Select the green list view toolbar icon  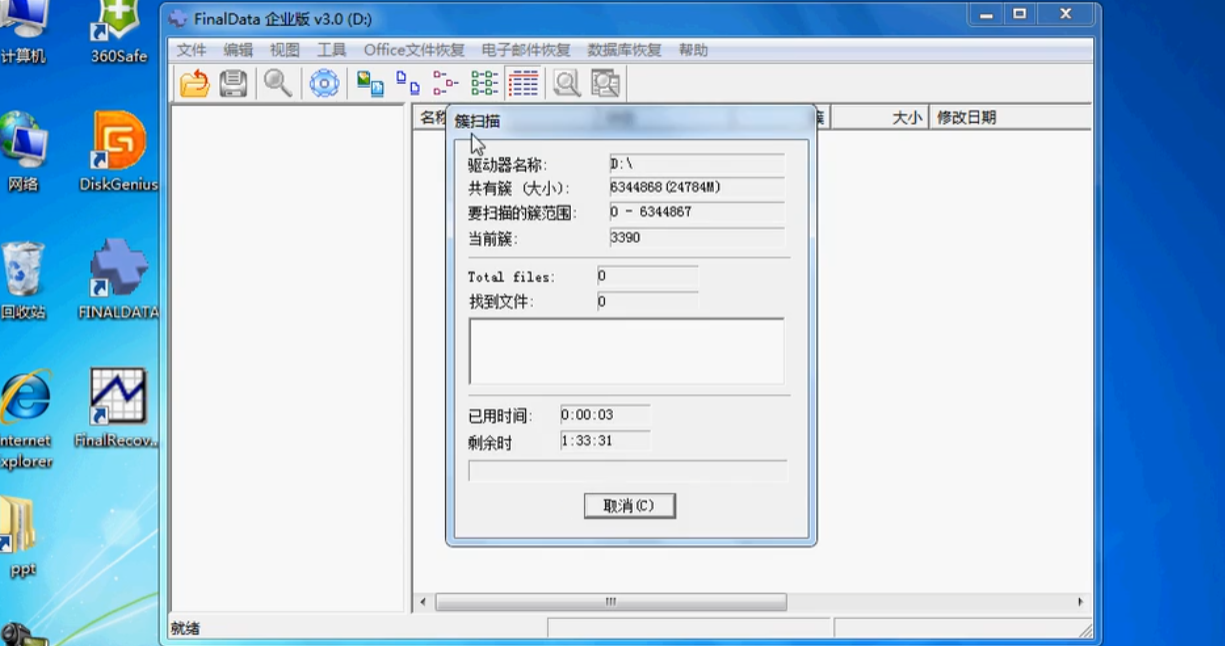click(x=484, y=84)
